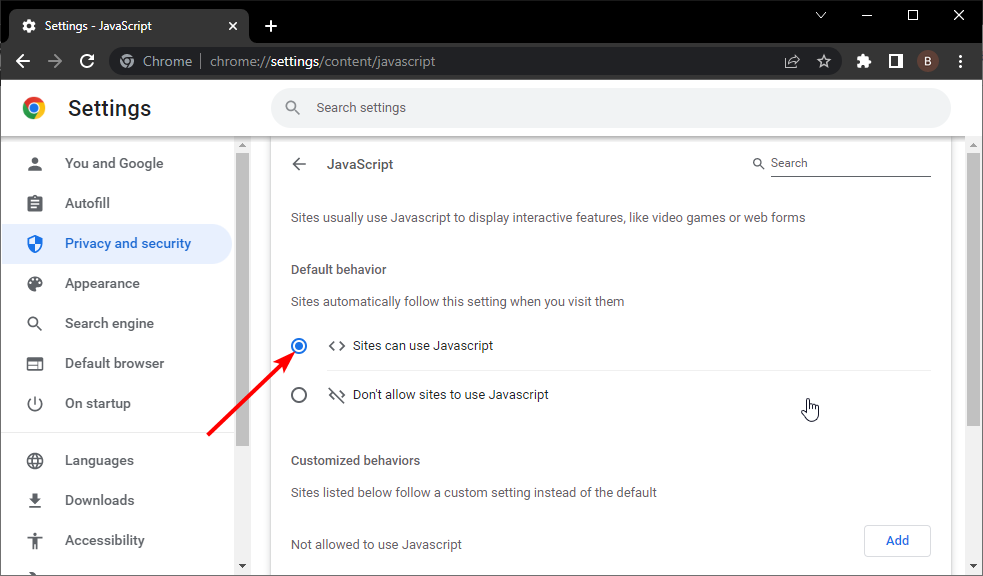
Task: Open the Autofill section
Action: [x=117, y=204]
